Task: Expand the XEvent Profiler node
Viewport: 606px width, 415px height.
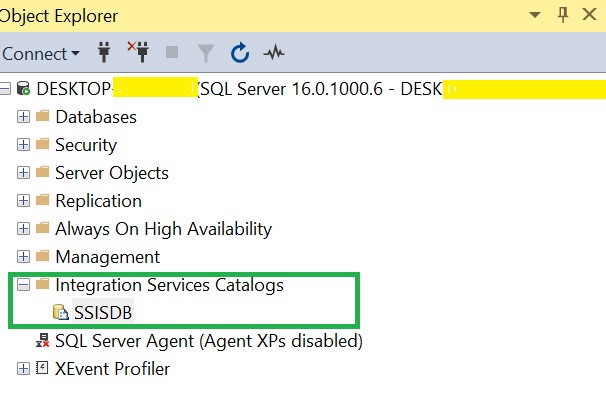Action: 23,369
